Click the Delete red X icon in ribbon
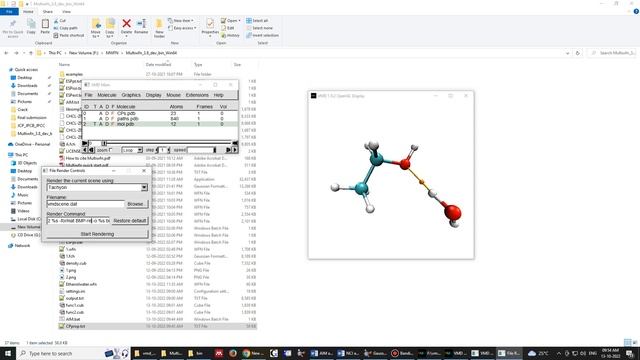This screenshot has height=360, width=640. coord(127,24)
